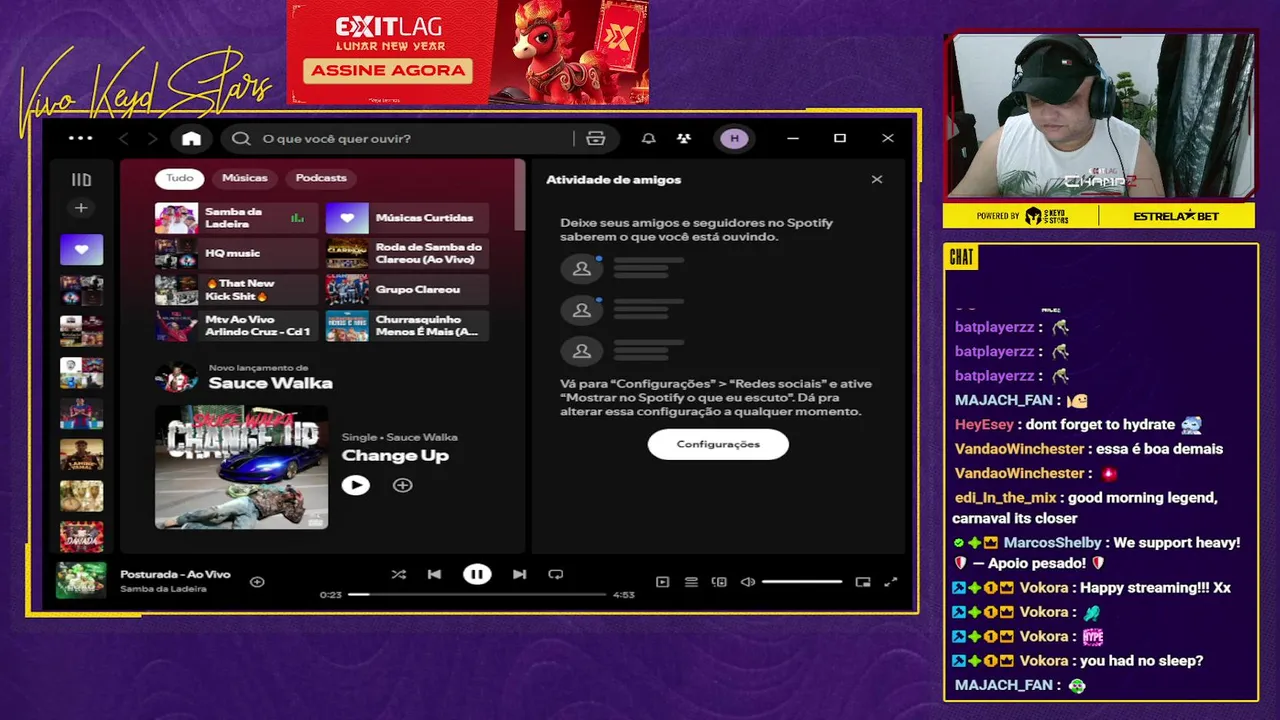Select the Músicas filter chip
Screen dimensions: 1280x720
pos(245,178)
